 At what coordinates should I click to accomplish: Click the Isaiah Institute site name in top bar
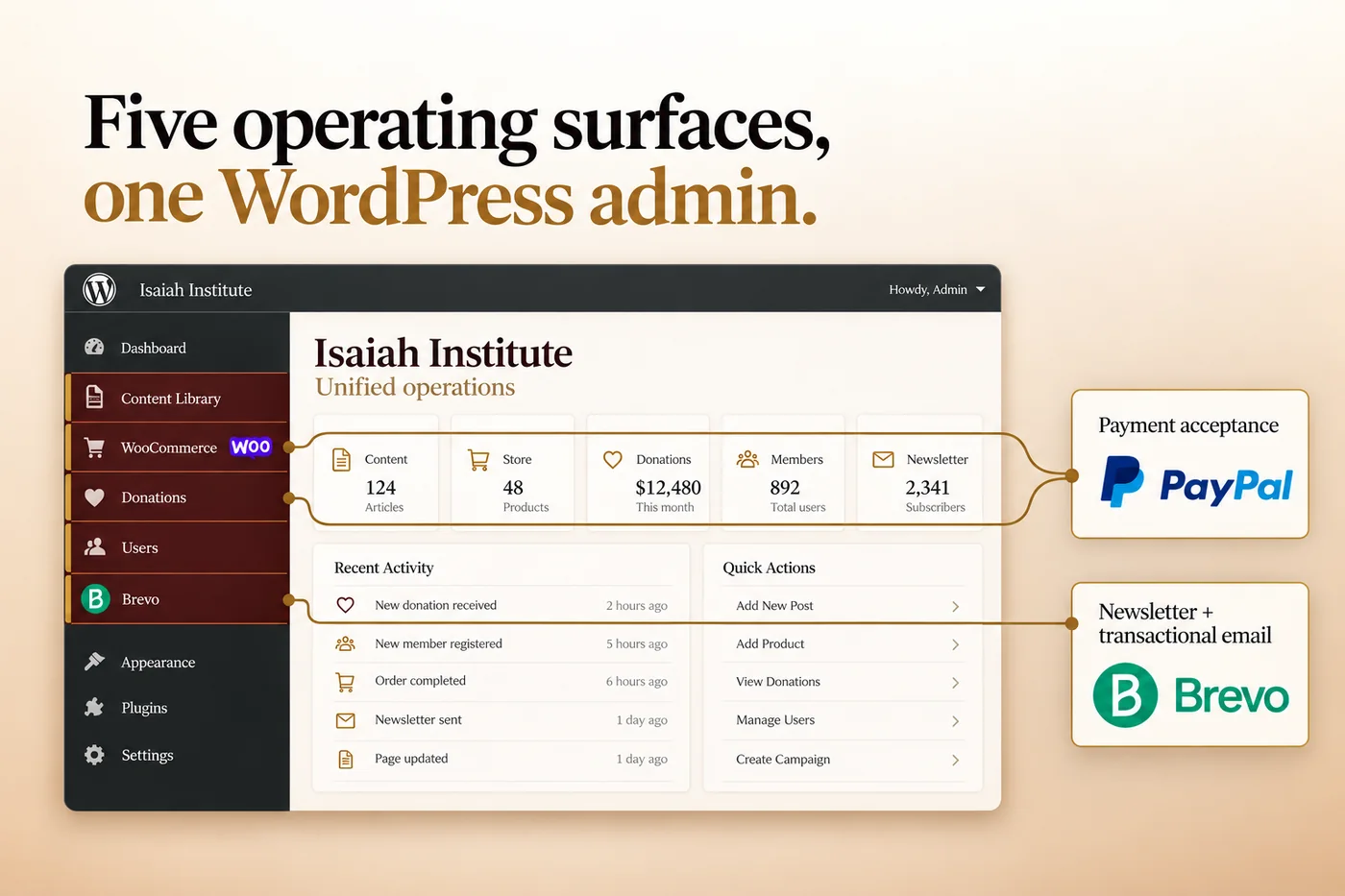point(196,290)
